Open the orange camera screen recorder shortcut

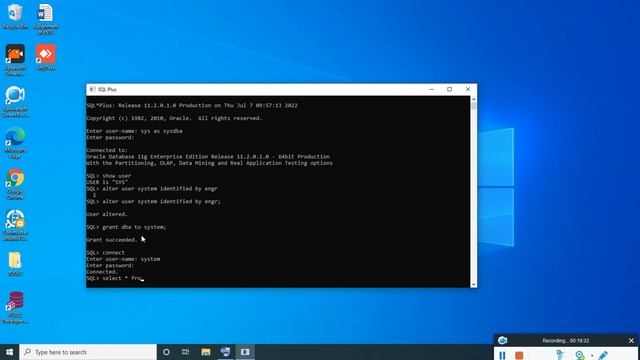pos(15,60)
